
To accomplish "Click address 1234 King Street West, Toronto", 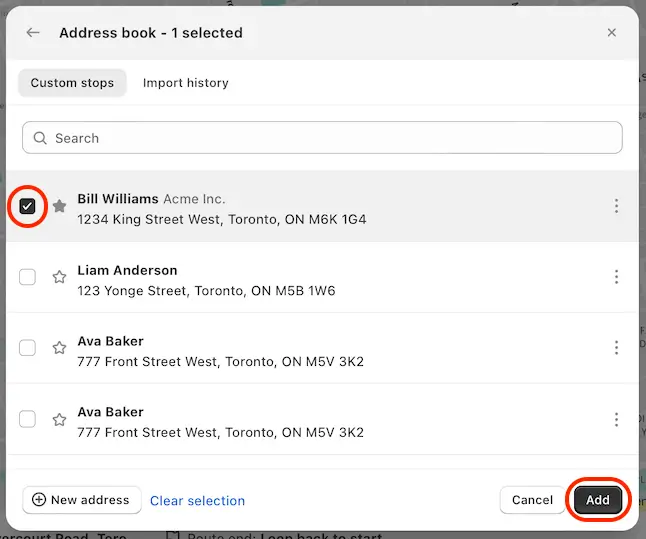I will click(x=222, y=219).
